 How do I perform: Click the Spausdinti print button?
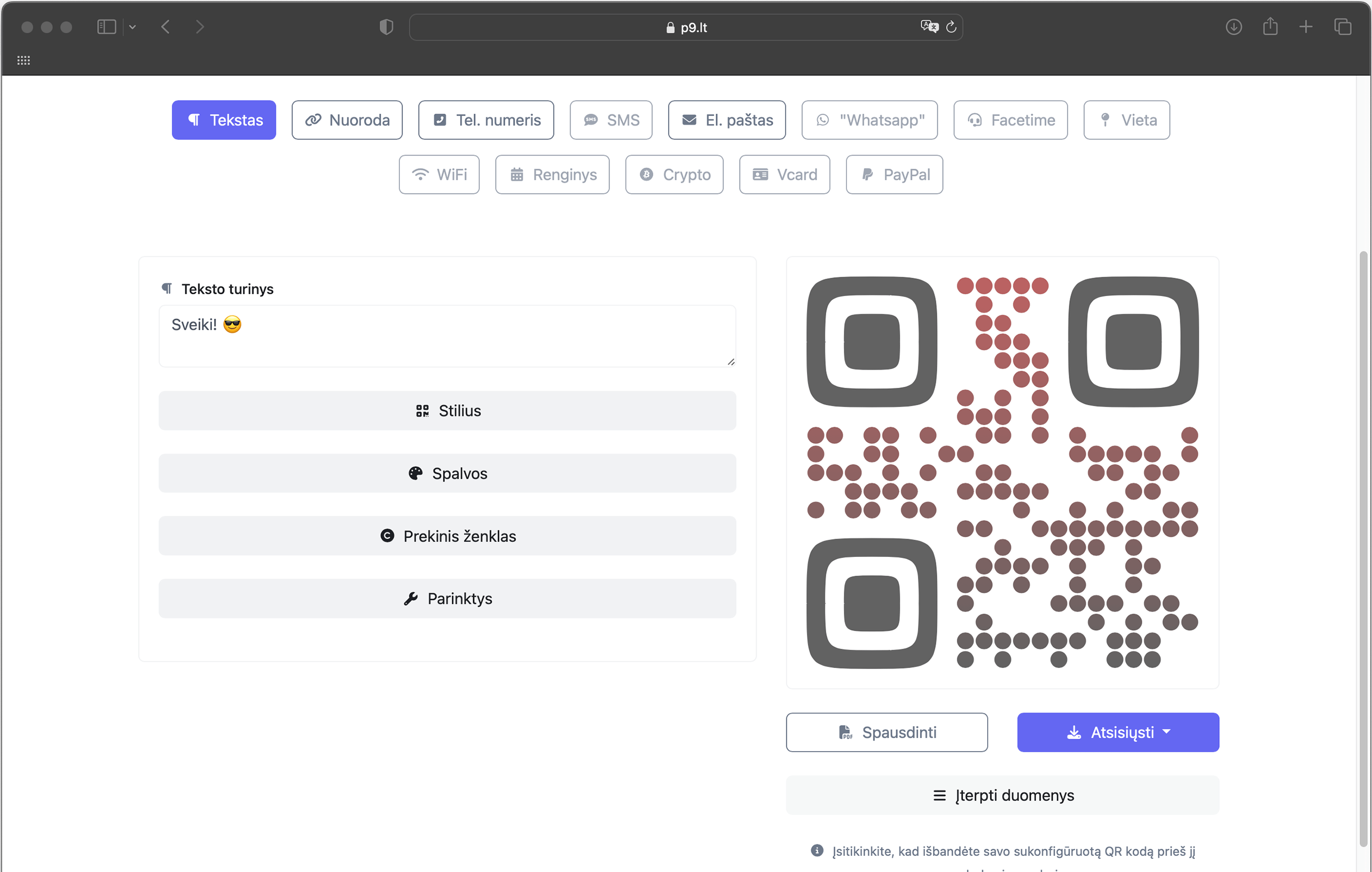tap(886, 732)
